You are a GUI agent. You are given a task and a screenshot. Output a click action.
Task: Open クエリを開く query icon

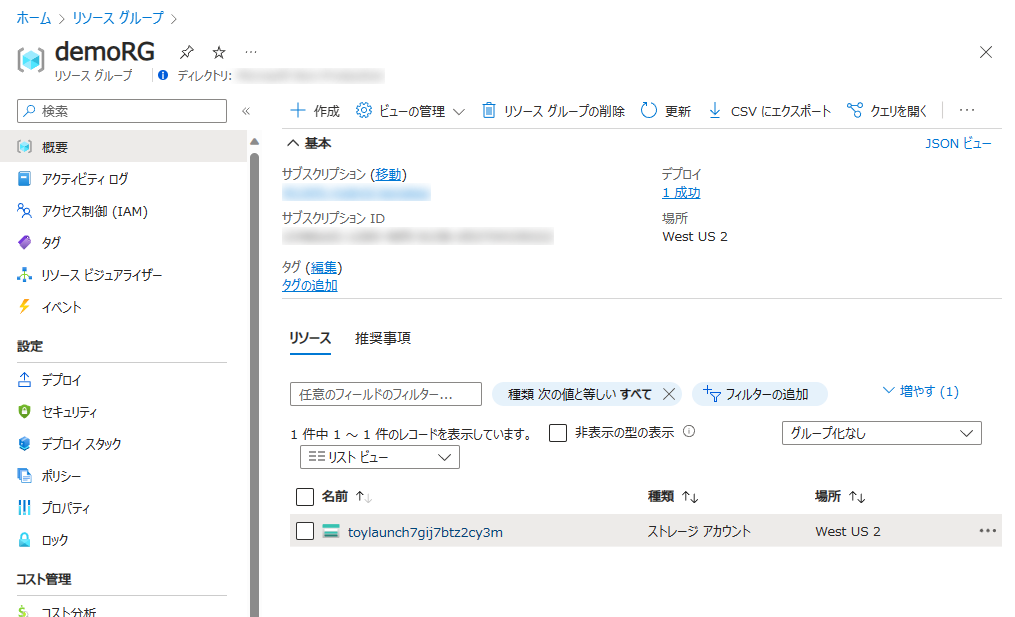pos(855,111)
